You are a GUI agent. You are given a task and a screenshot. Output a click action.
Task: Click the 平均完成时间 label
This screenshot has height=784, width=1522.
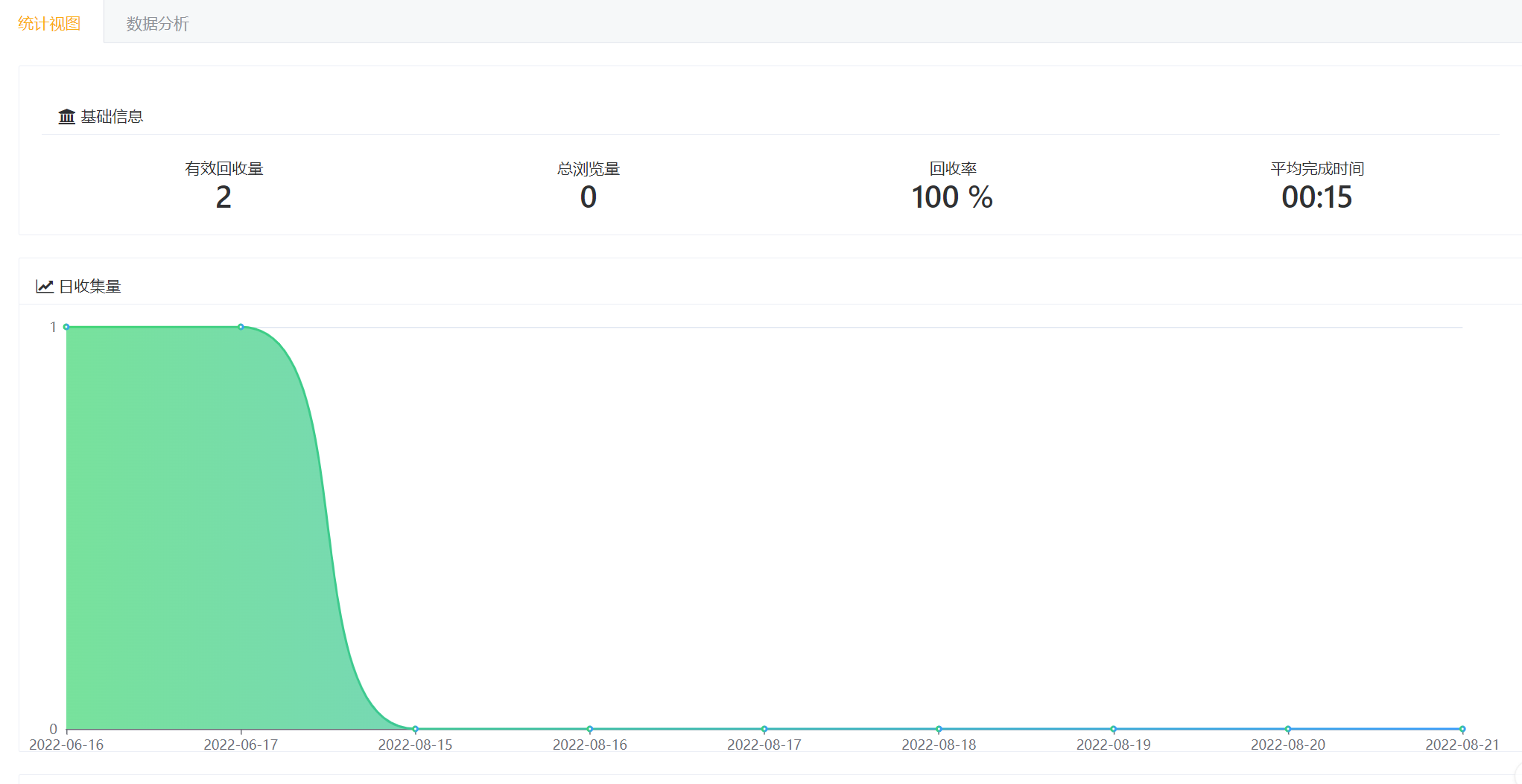click(1317, 168)
